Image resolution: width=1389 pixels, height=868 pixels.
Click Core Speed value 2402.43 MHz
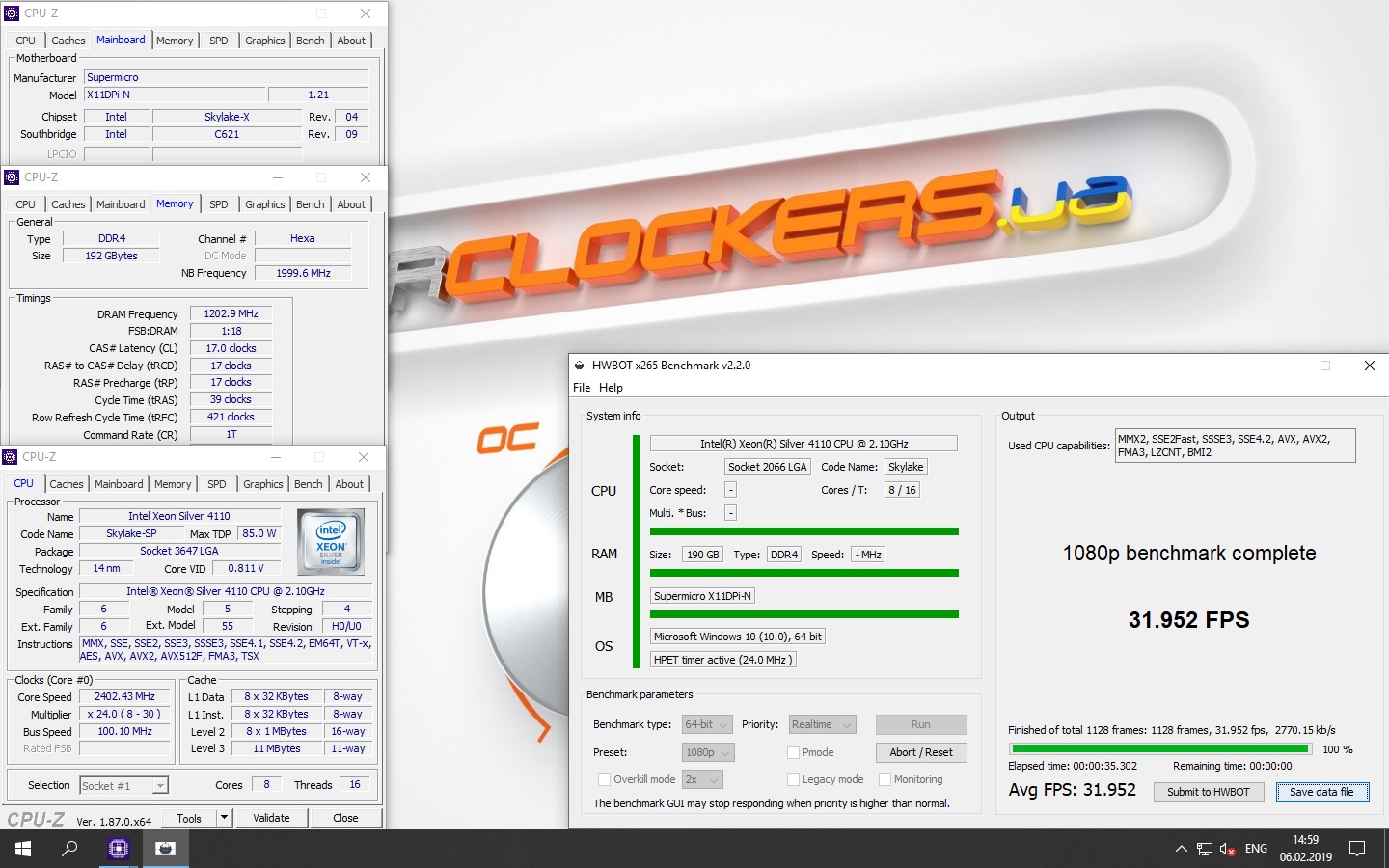click(124, 696)
